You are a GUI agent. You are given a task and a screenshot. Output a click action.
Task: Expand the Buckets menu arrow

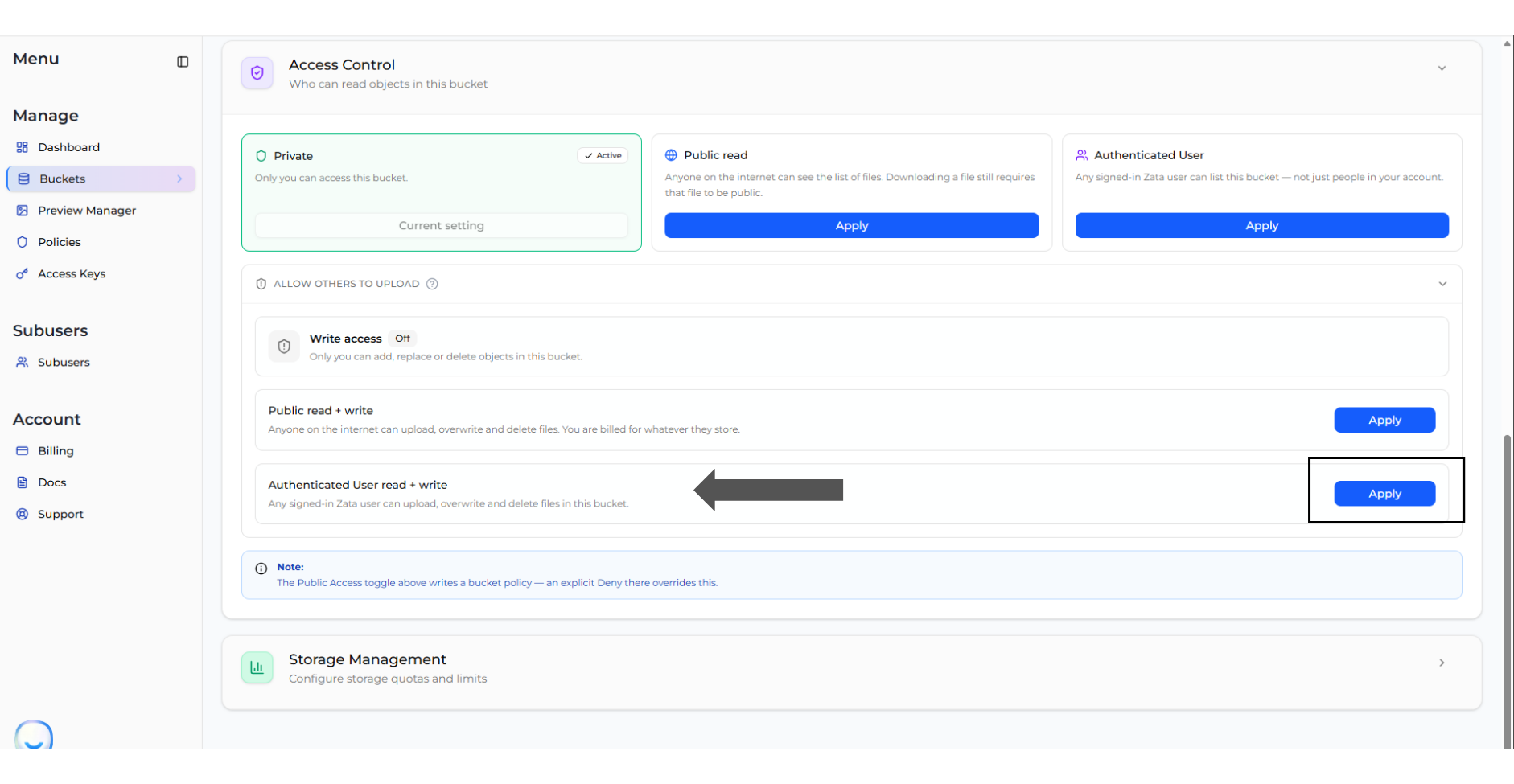(179, 179)
